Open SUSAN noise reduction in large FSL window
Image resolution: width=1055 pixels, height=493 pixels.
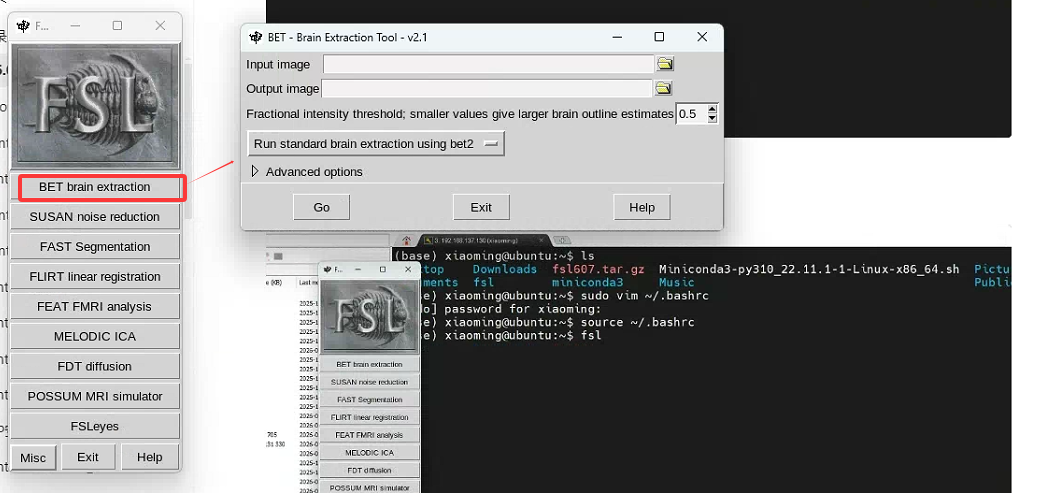coord(95,217)
